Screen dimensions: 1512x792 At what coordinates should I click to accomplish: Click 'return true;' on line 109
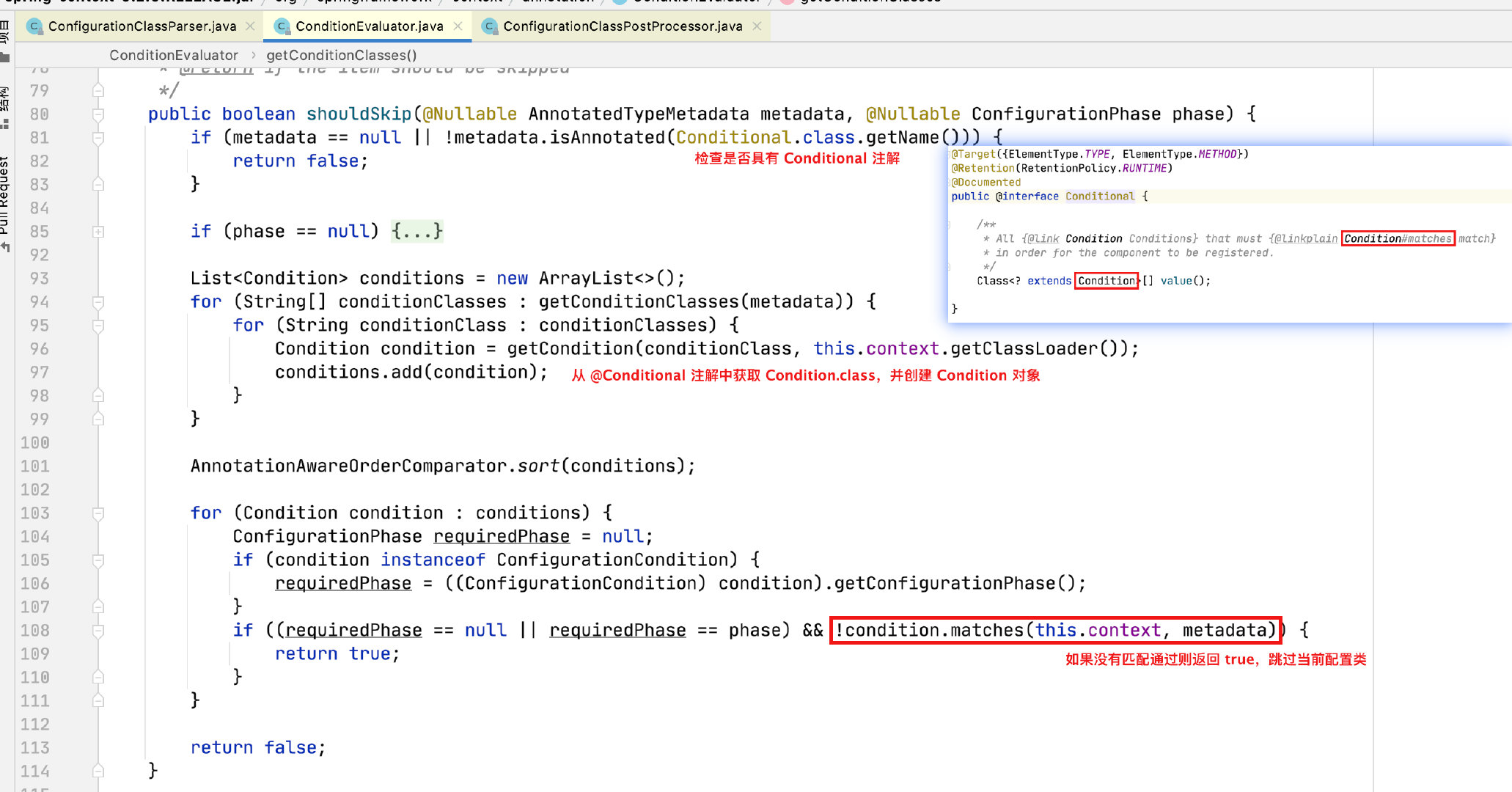(337, 653)
